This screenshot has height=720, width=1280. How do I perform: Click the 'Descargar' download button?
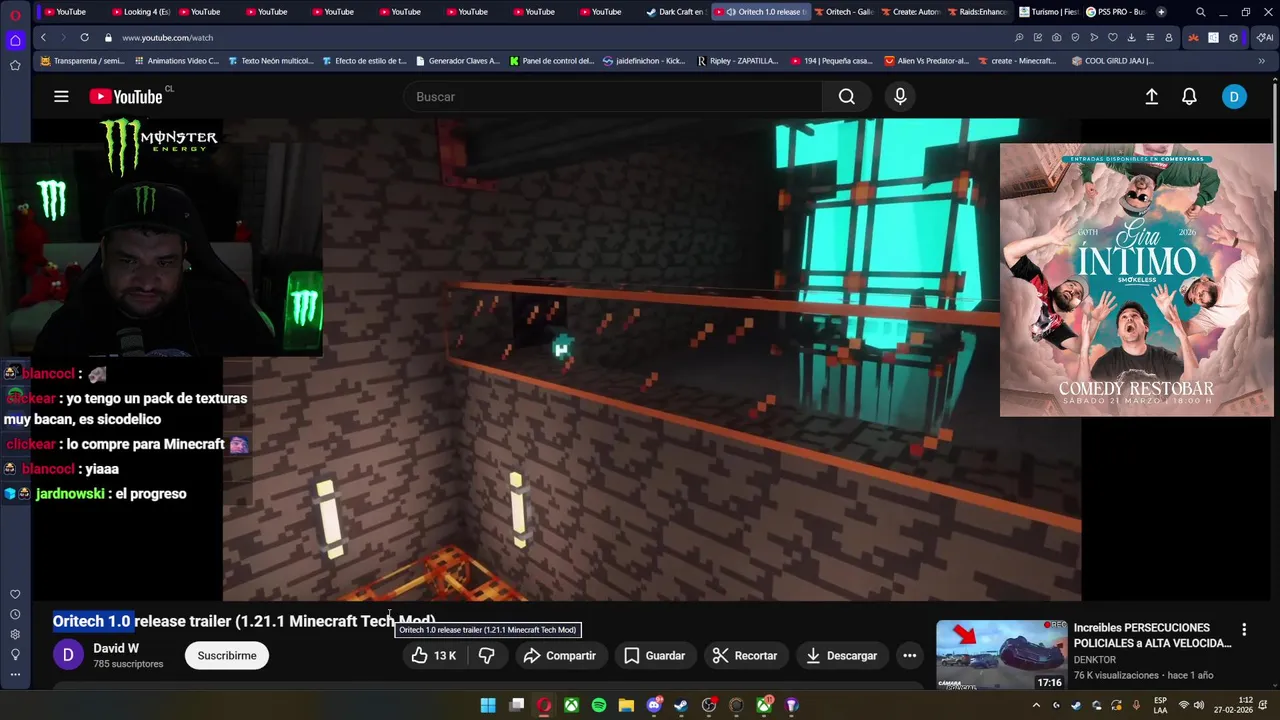tap(841, 656)
